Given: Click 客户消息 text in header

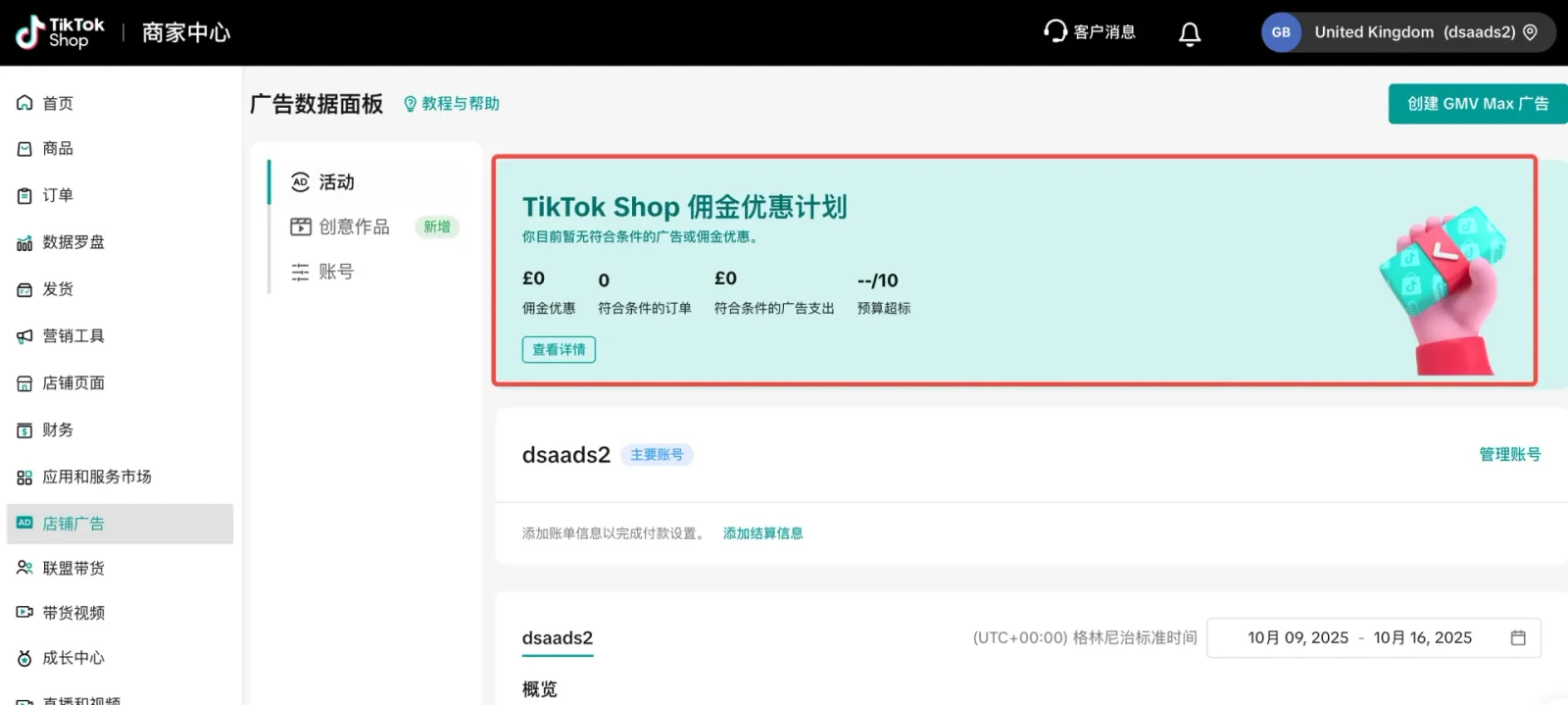Looking at the screenshot, I should (1104, 32).
